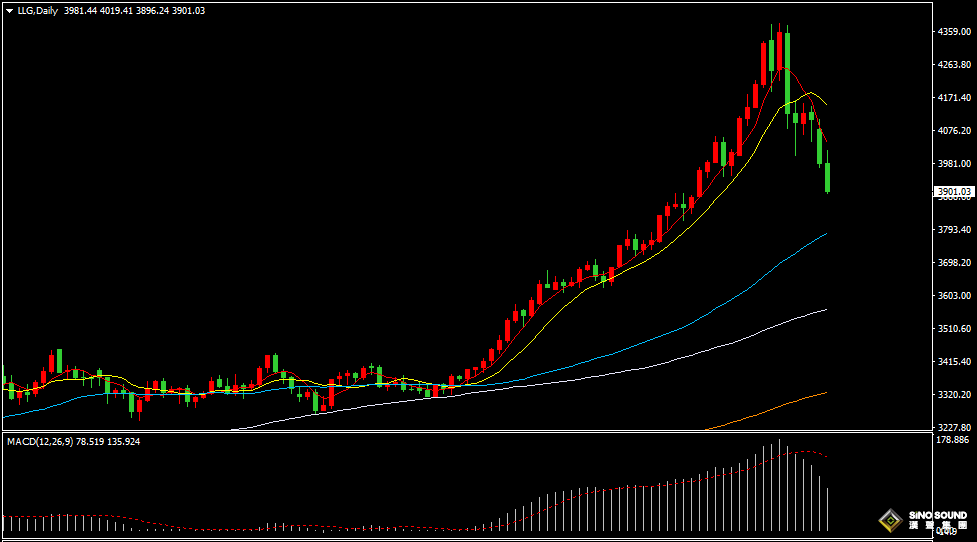Select the current price tag 3901.03
The image size is (977, 542).
(x=953, y=191)
